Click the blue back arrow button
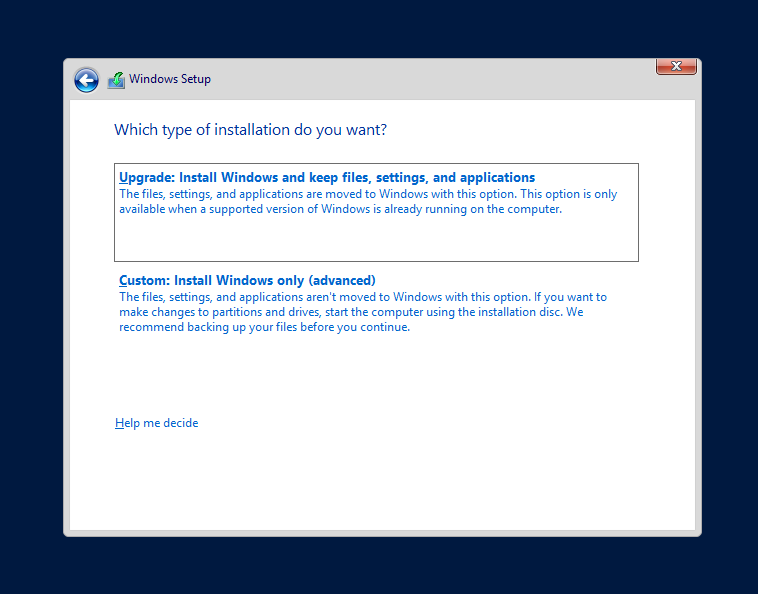758x594 pixels. pyautogui.click(x=86, y=80)
